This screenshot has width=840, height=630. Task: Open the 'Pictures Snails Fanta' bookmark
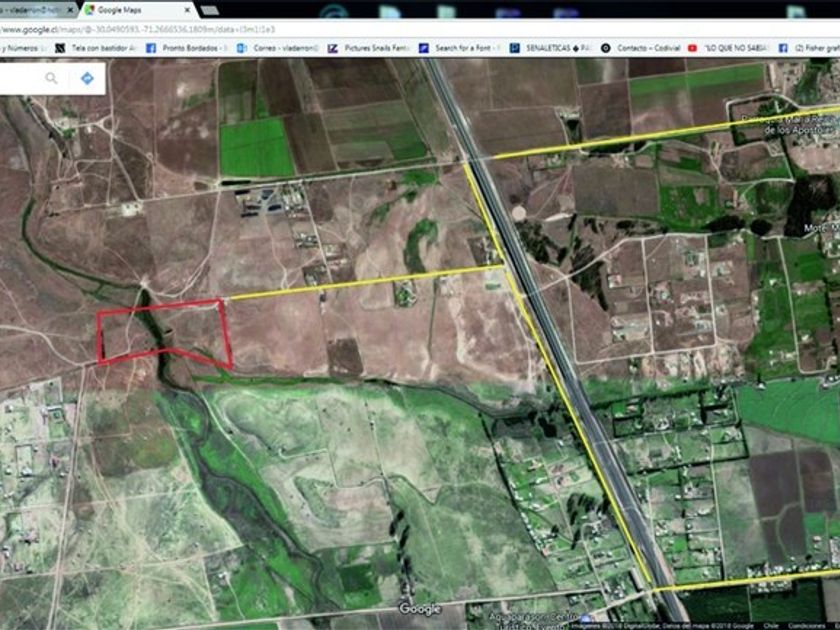tap(368, 47)
